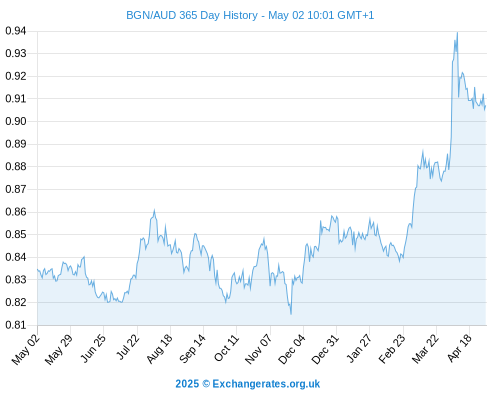Select the Oct 11 x-axis date label
The width and height of the screenshot is (495, 400).
tap(226, 348)
